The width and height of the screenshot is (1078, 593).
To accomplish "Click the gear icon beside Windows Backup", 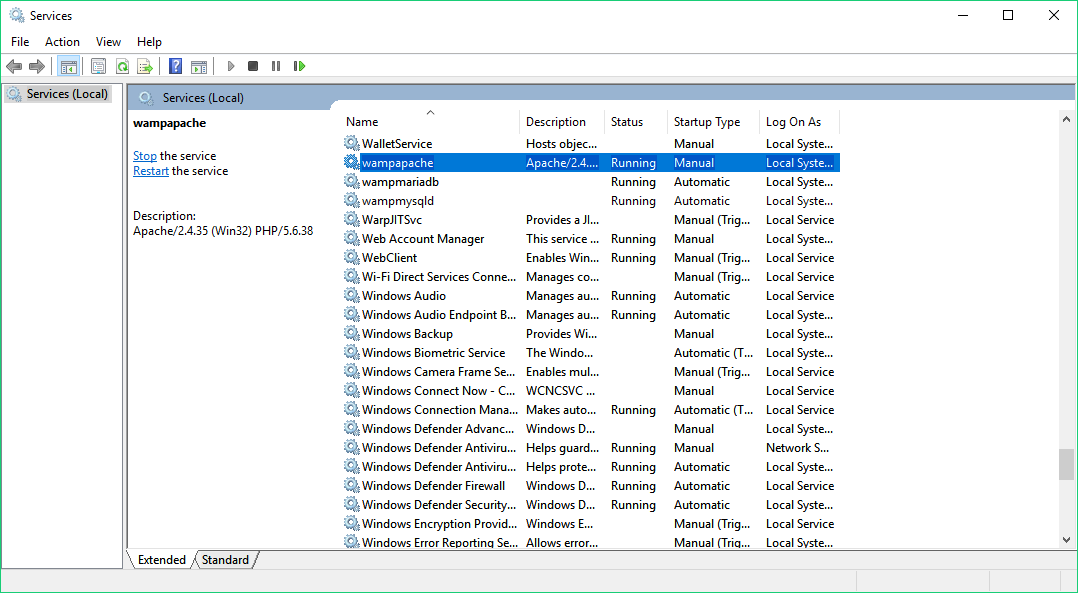I will click(351, 334).
